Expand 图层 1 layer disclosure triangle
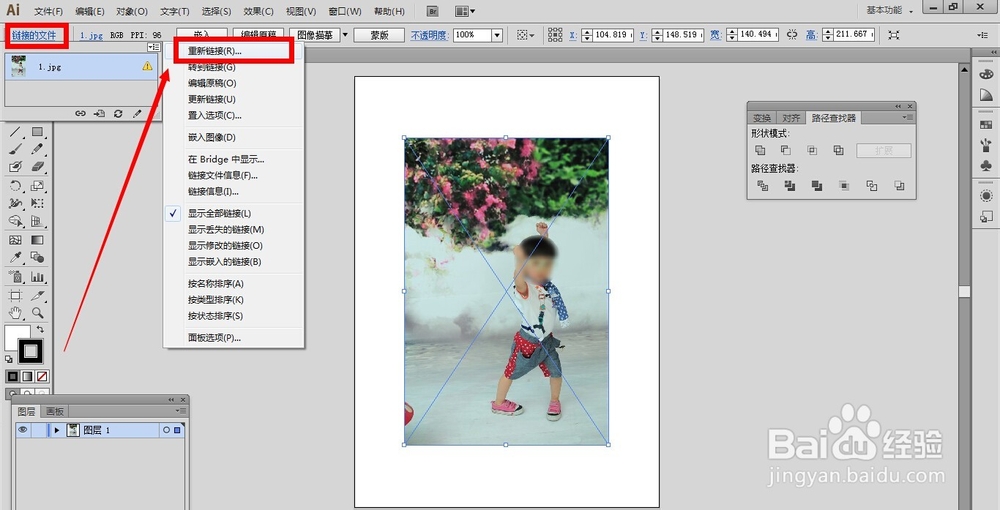The image size is (1000, 510). [x=57, y=430]
